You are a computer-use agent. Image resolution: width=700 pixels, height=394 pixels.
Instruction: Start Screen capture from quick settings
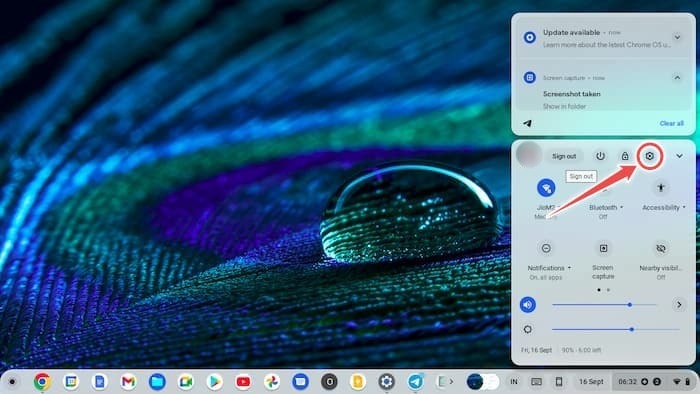click(x=603, y=248)
